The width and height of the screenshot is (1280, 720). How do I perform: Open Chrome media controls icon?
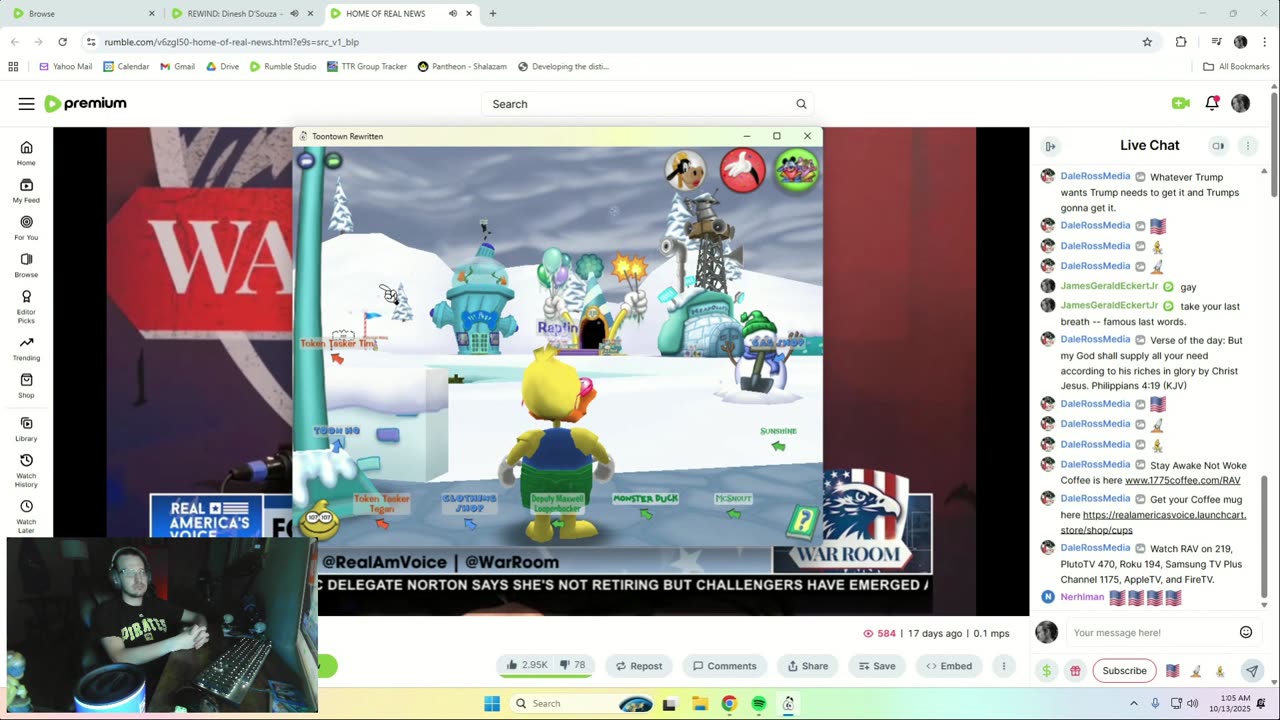tap(1216, 42)
